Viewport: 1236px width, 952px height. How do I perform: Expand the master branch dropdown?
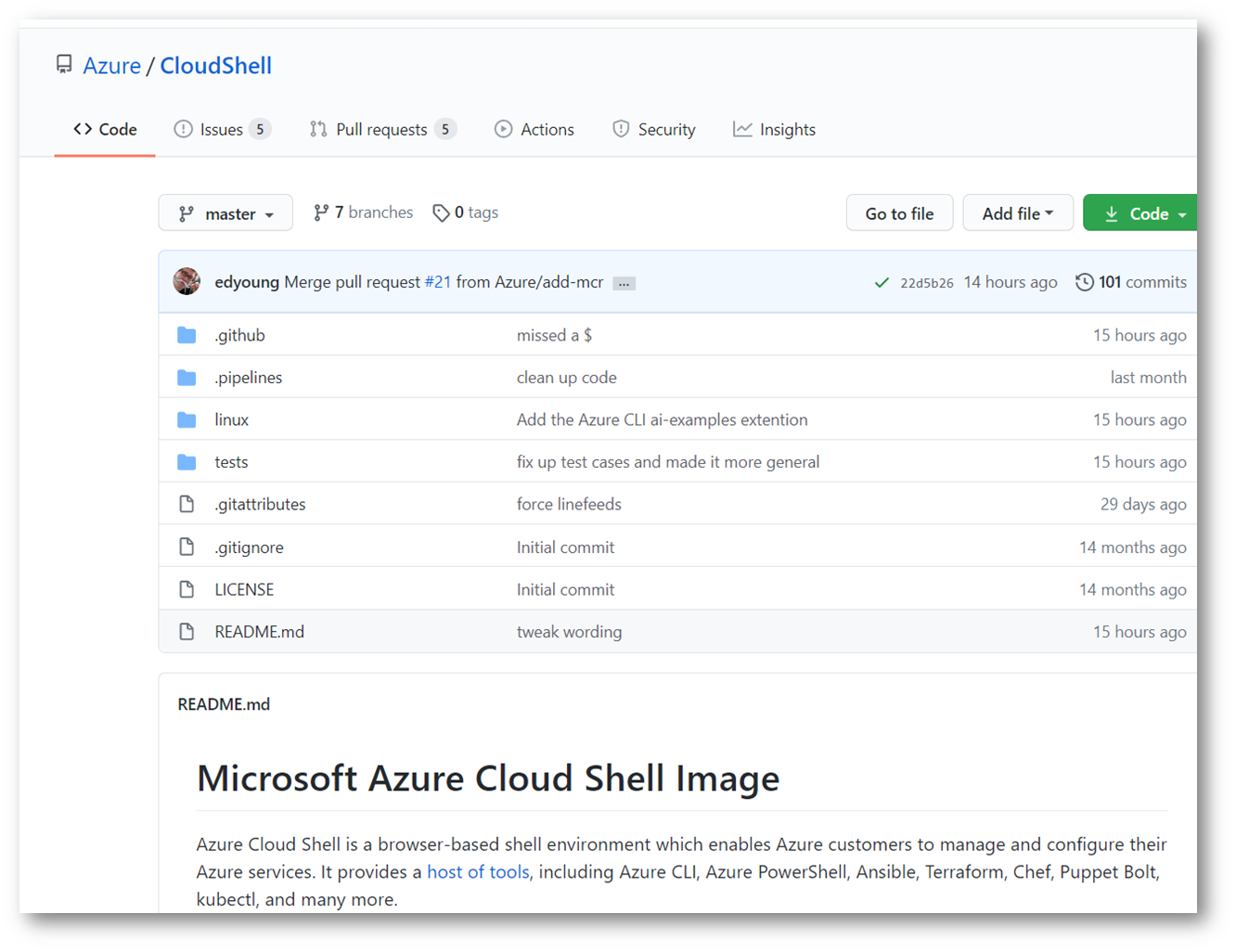tap(225, 213)
